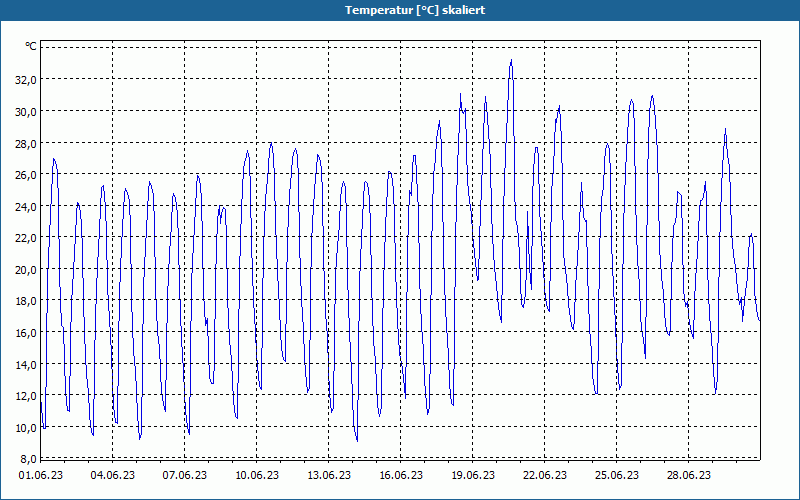This screenshot has width=800, height=500.
Task: Click the 22.06.23 date label
Action: (x=544, y=476)
